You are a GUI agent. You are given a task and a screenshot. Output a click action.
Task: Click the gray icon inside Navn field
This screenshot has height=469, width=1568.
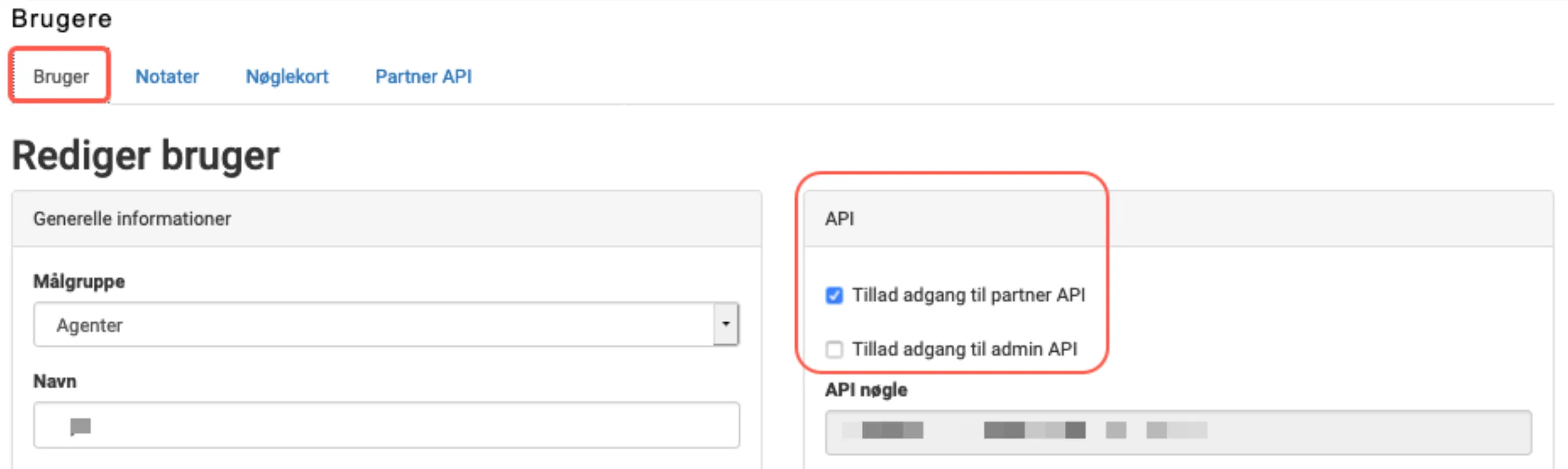80,427
